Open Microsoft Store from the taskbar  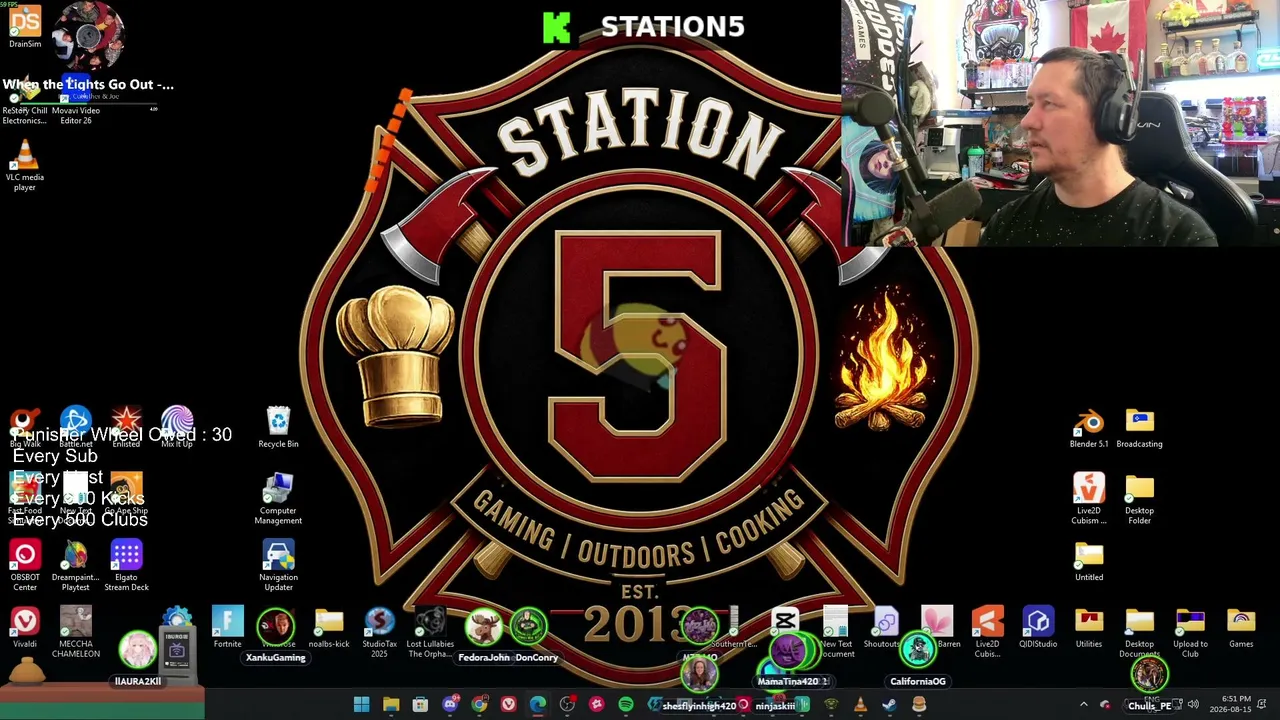click(x=420, y=705)
